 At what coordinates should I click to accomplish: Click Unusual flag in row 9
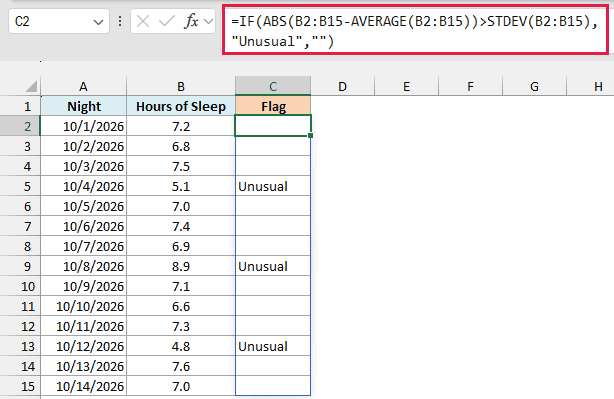pos(273,266)
